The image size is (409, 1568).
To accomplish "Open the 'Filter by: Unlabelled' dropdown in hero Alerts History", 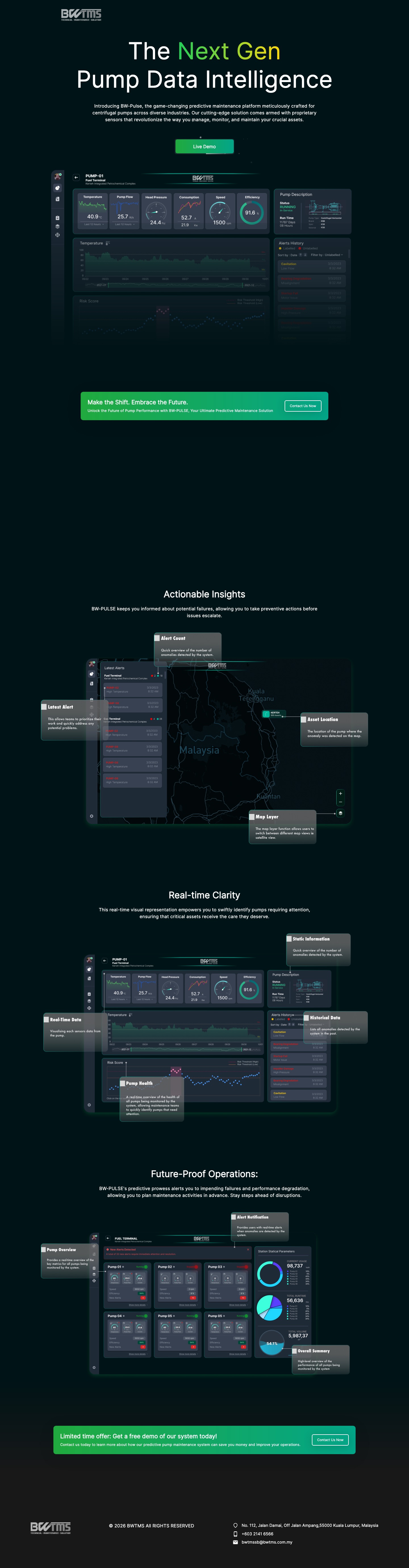I will coord(327,255).
